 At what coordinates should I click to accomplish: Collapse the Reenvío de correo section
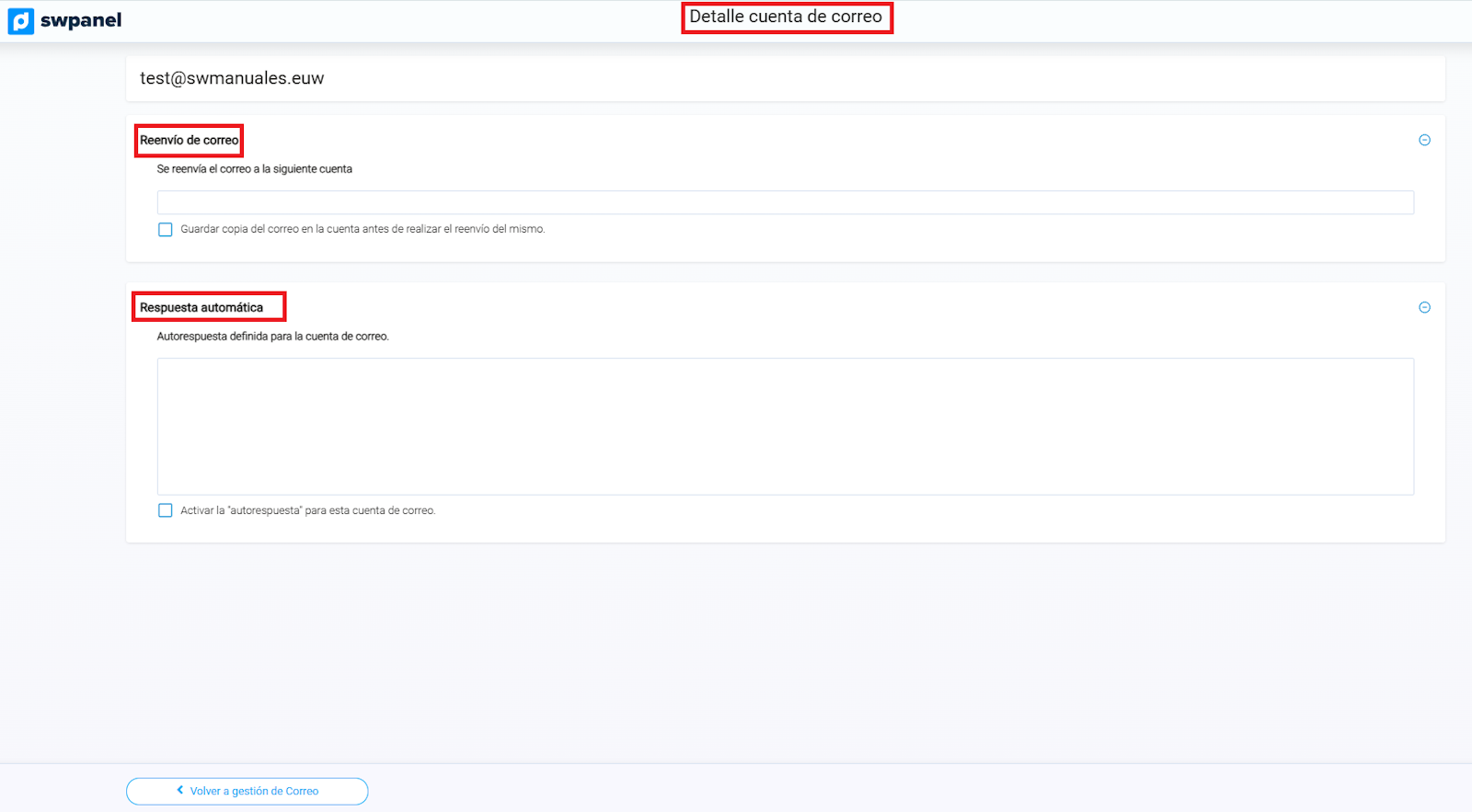(x=1424, y=141)
